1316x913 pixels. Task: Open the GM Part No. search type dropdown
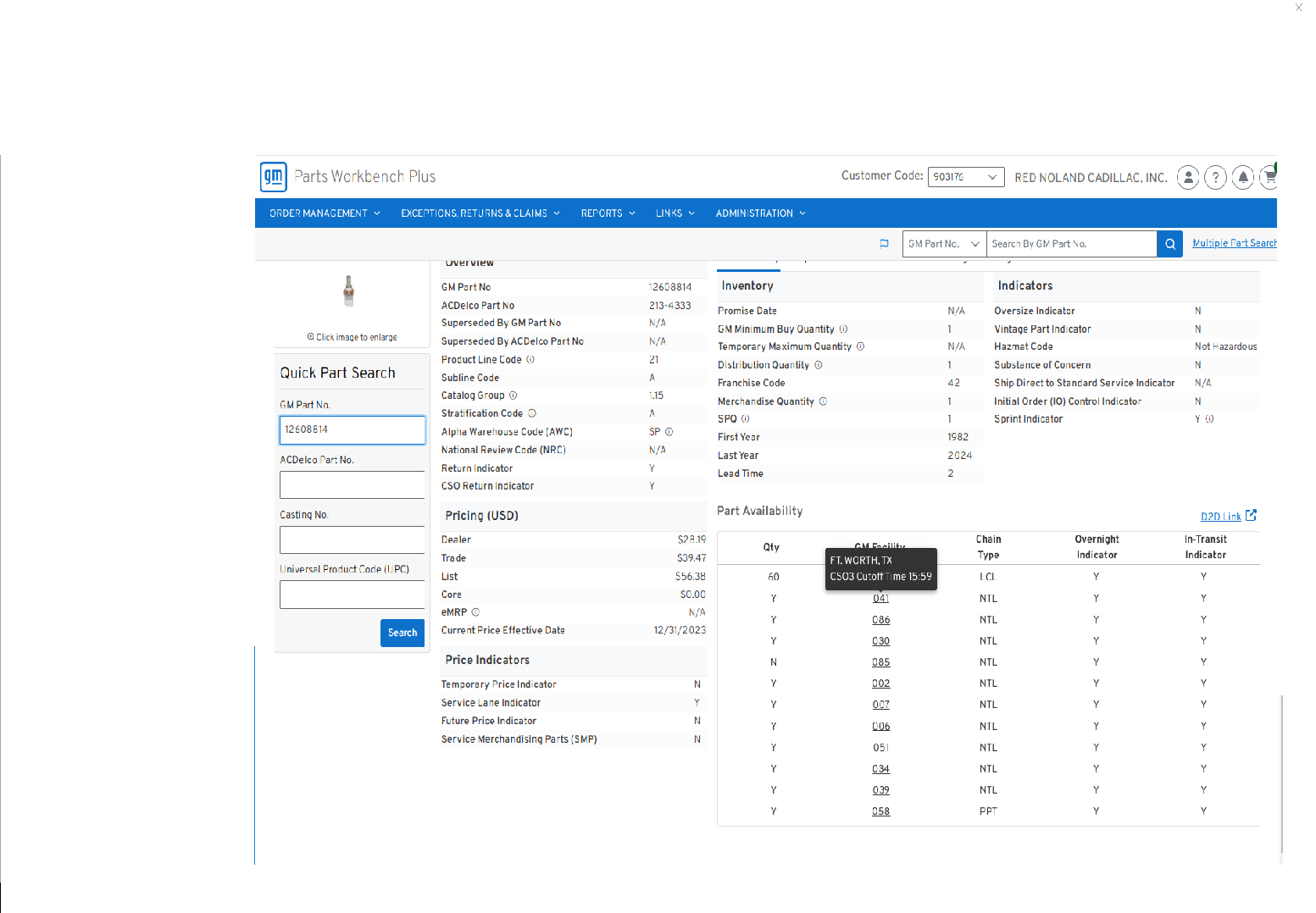tap(944, 244)
